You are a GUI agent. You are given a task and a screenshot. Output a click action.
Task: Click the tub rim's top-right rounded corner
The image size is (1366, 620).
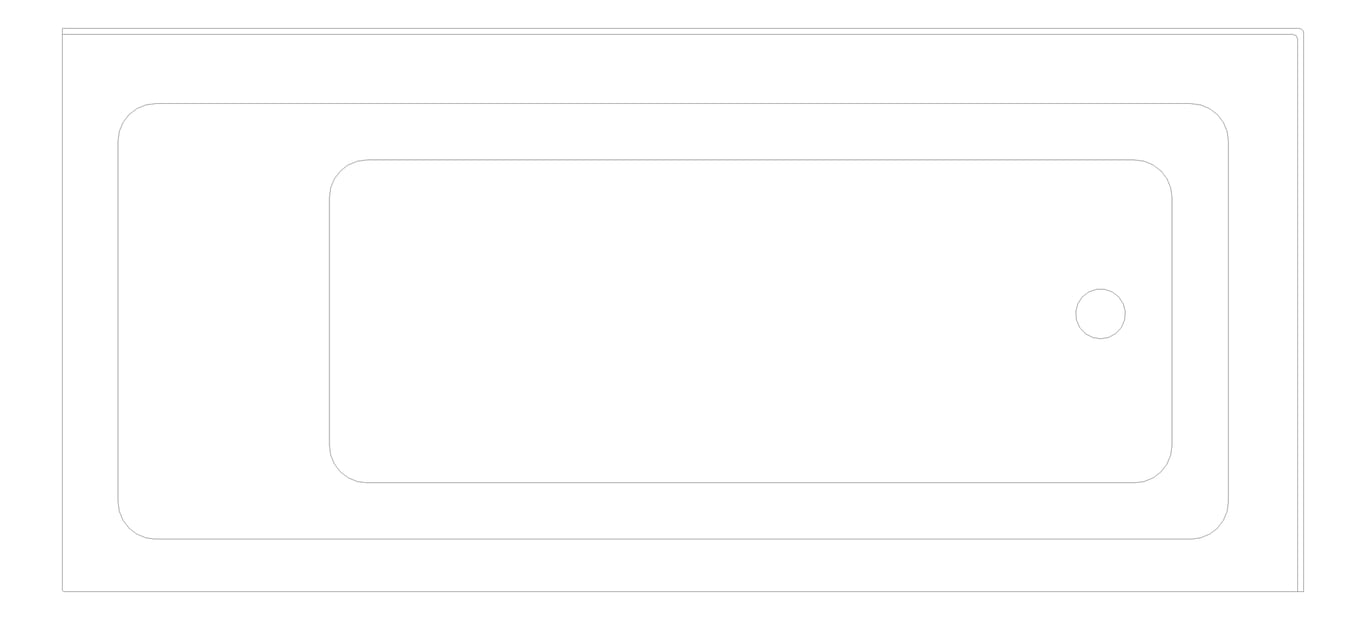(1217, 115)
